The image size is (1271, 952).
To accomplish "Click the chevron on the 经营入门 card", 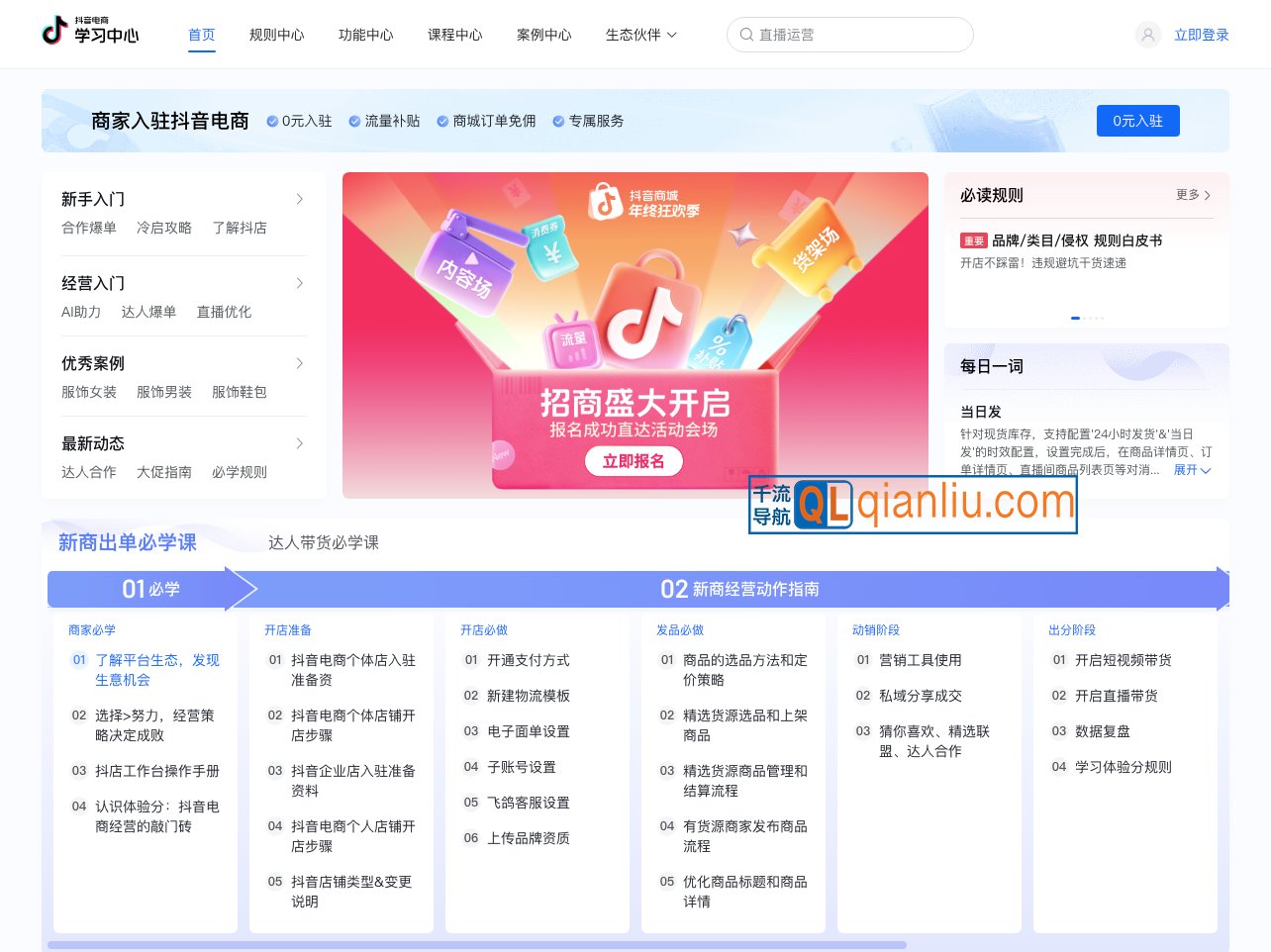I will (x=300, y=283).
